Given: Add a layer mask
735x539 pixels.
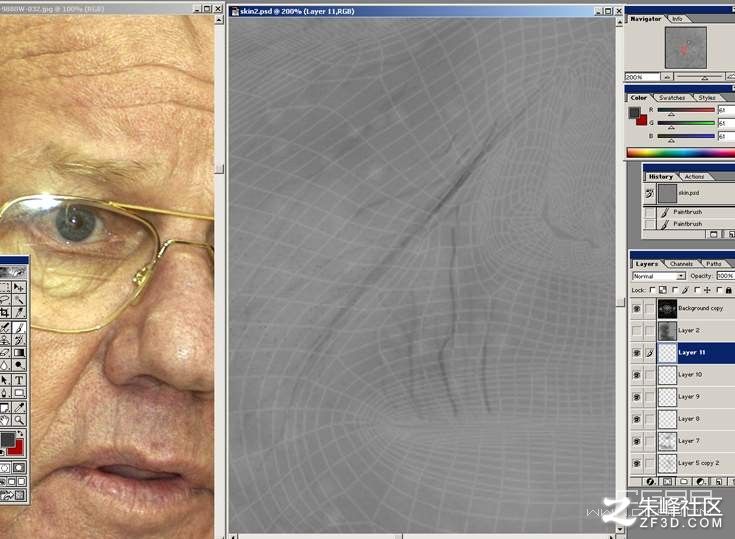Looking at the screenshot, I should coord(667,481).
